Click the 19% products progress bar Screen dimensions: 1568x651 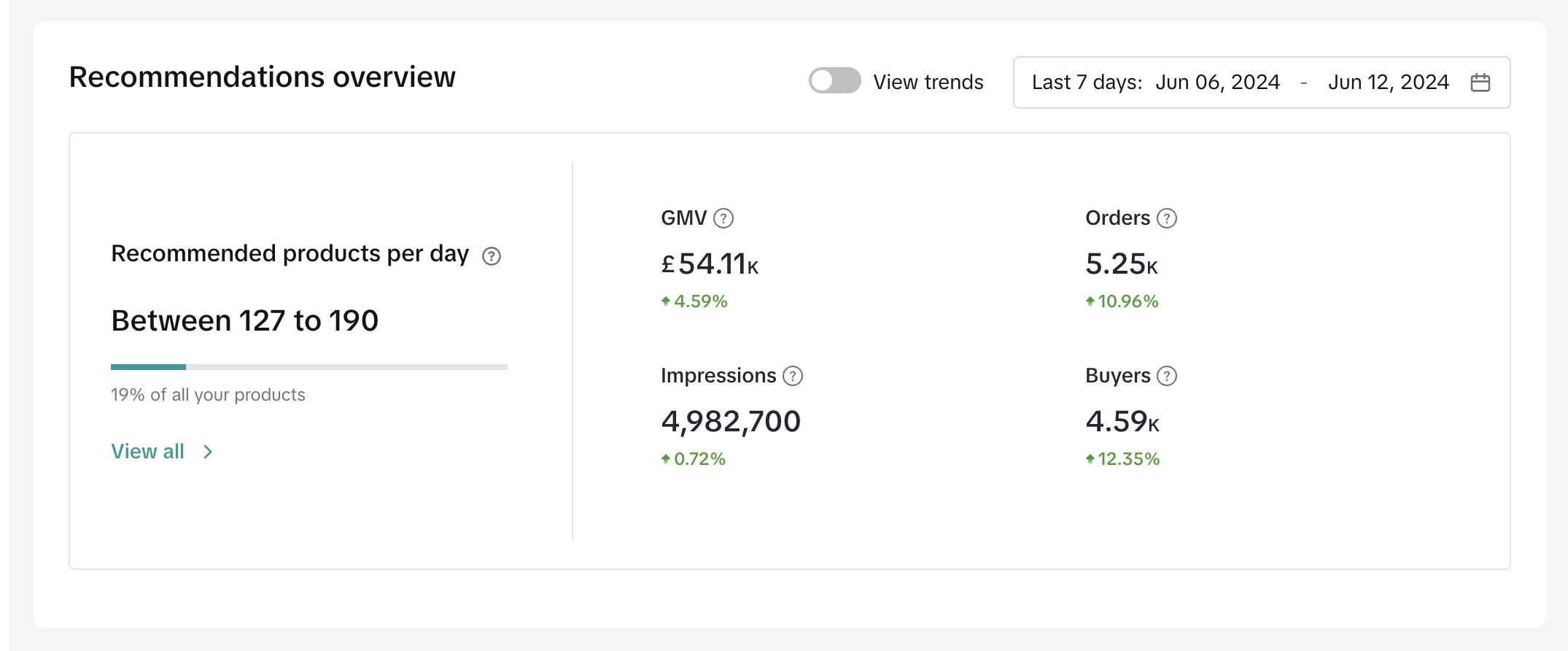[308, 367]
